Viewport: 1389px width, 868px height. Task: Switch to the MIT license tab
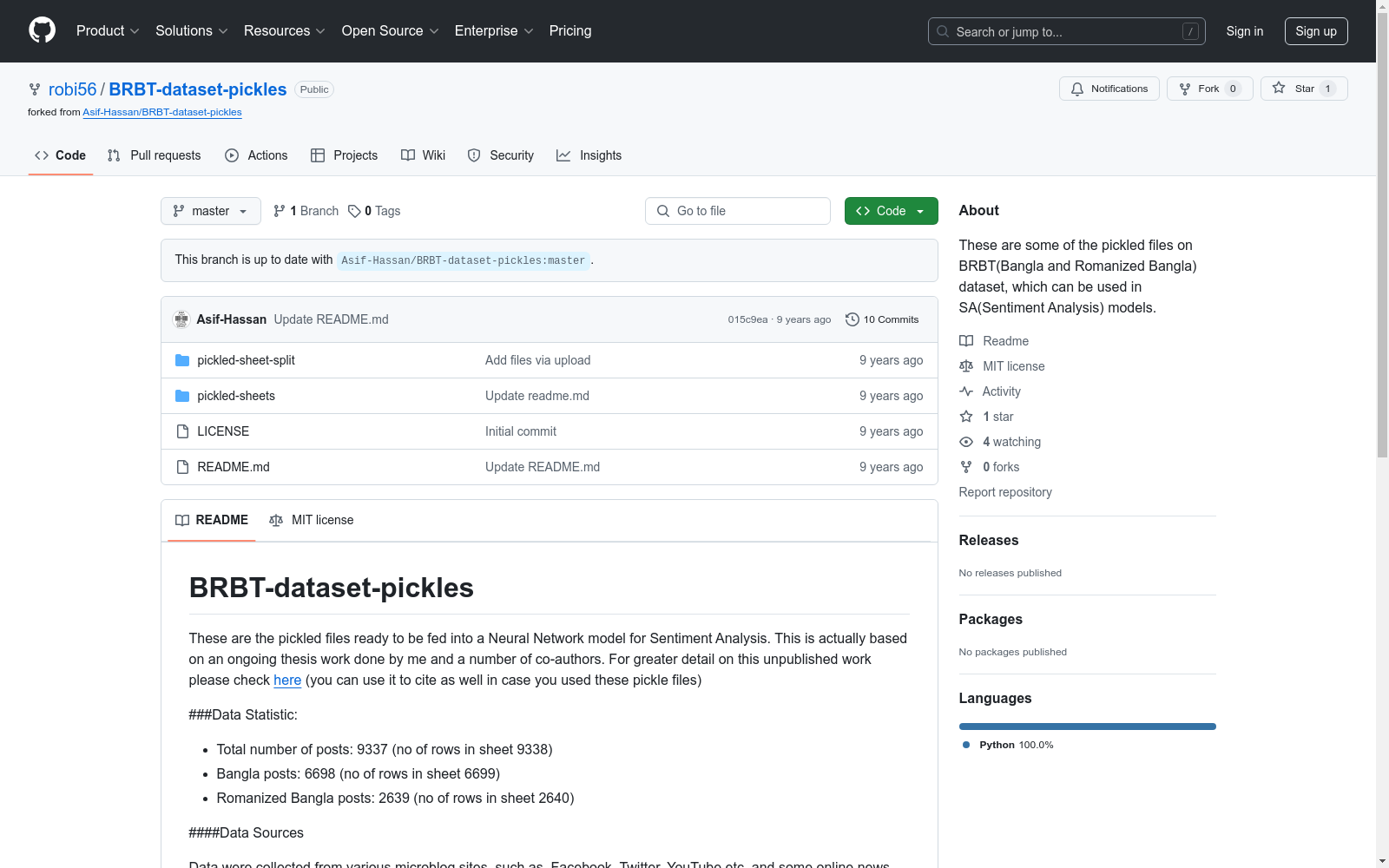[x=312, y=520]
